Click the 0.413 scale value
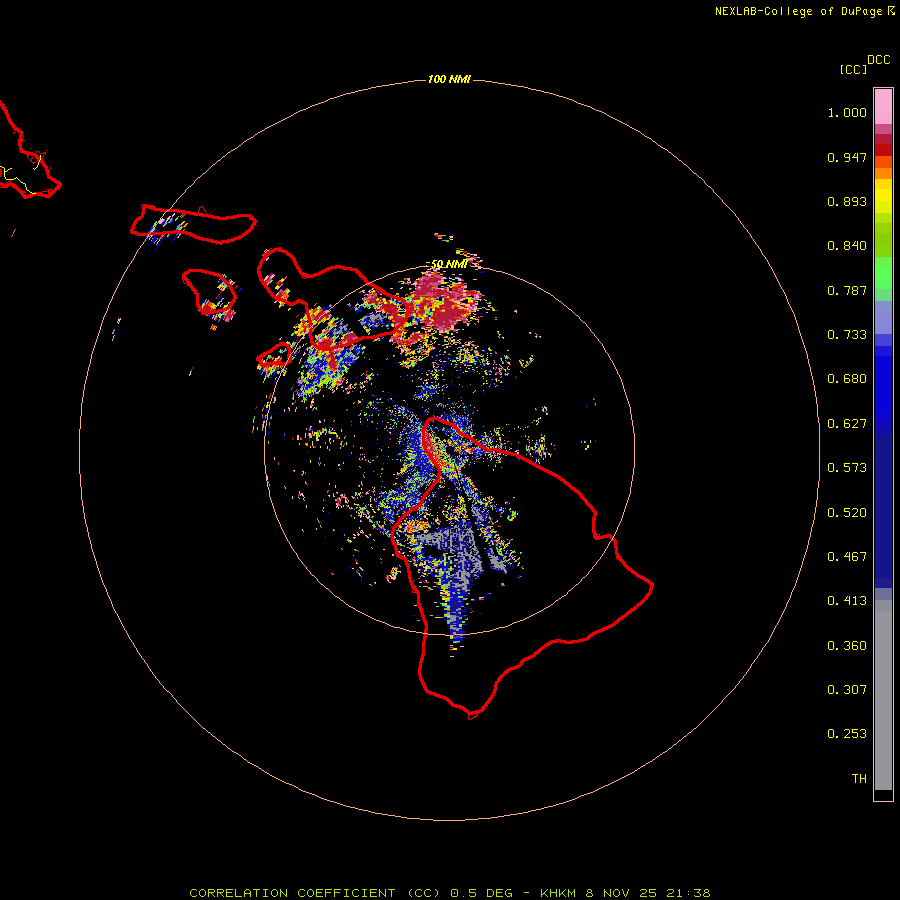The width and height of the screenshot is (900, 900). click(x=847, y=601)
